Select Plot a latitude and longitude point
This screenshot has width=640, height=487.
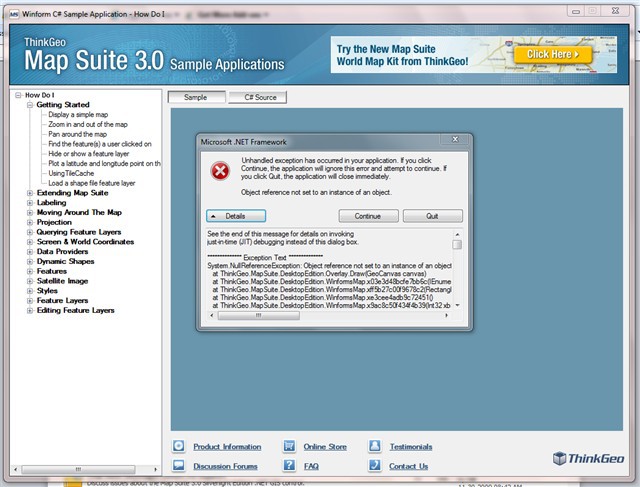(104, 164)
